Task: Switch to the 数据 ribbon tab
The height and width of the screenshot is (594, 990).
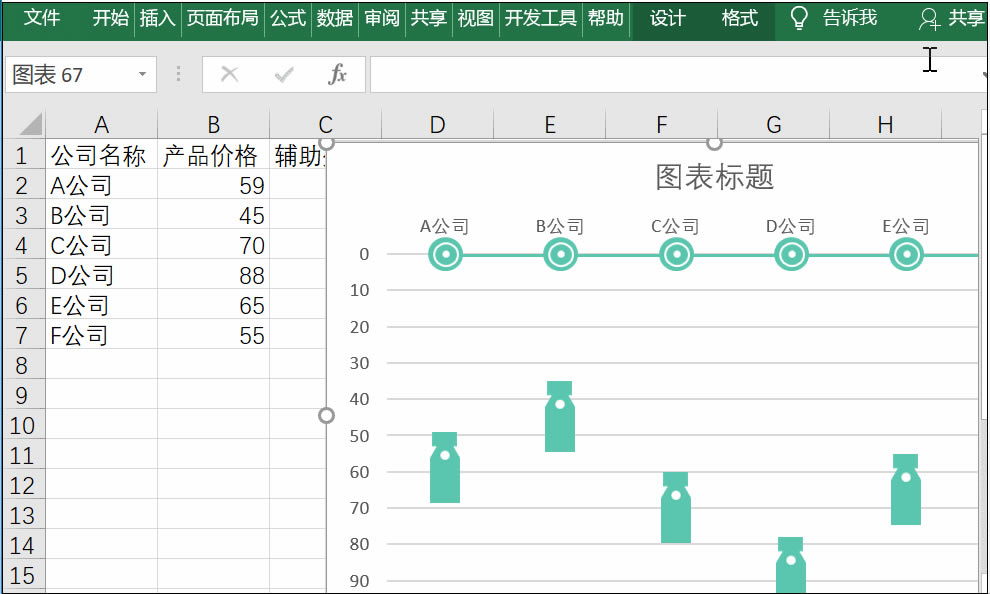Action: (334, 17)
